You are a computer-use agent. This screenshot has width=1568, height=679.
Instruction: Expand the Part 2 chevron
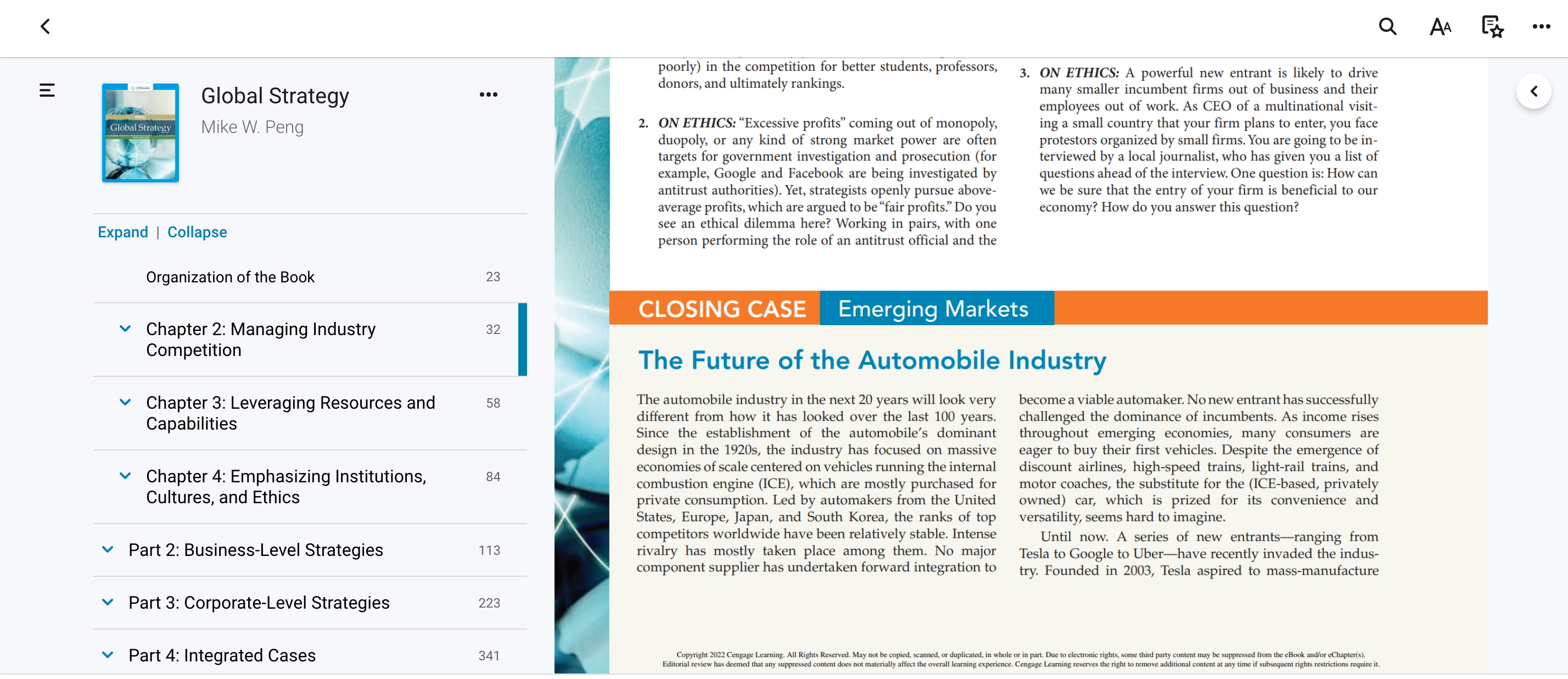(x=108, y=550)
